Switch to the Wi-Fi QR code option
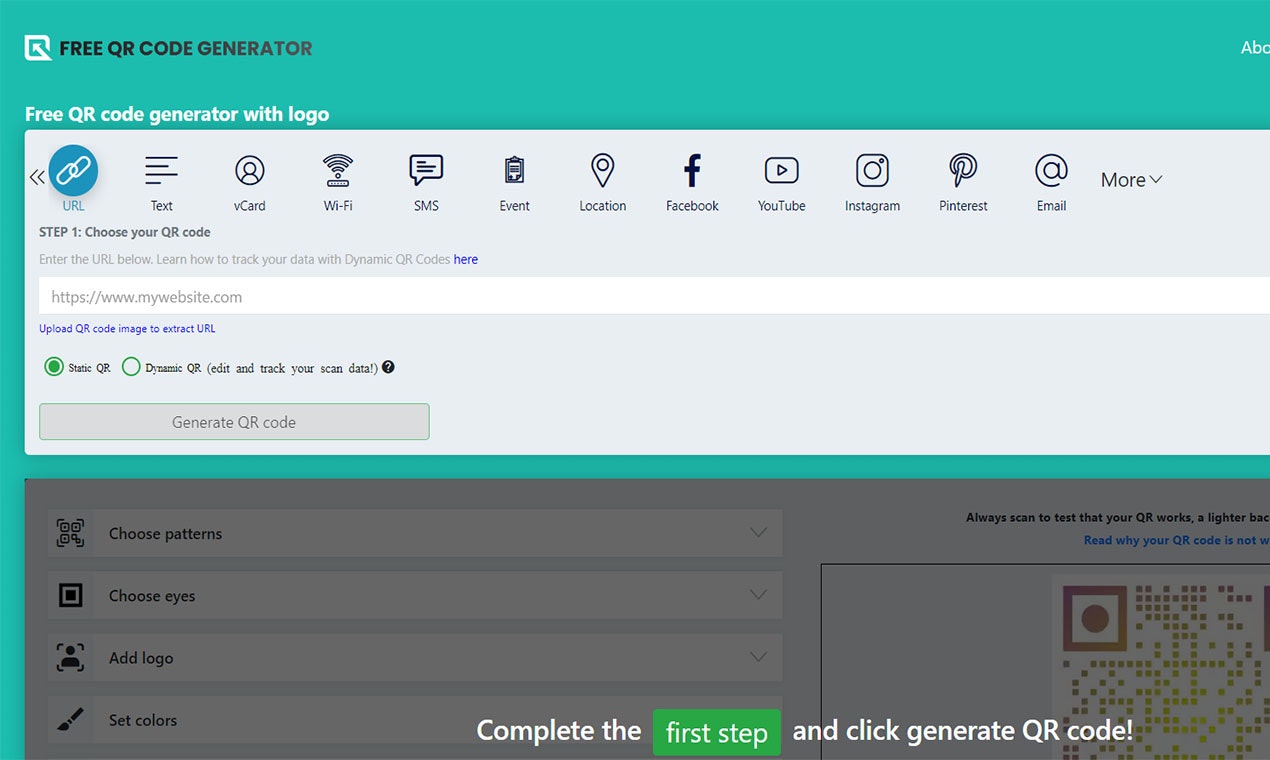 [x=338, y=178]
